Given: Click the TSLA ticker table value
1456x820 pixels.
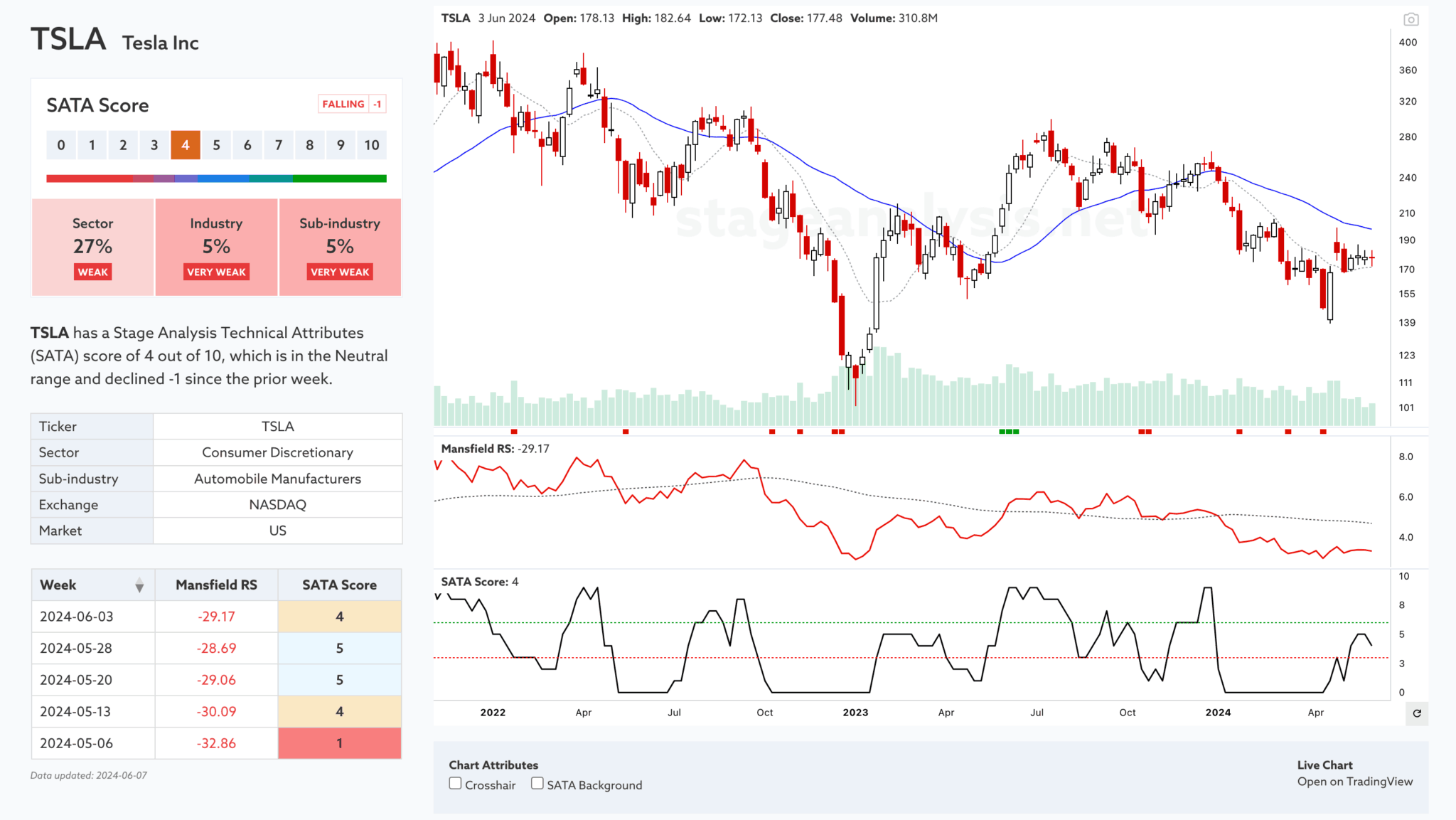Looking at the screenshot, I should (277, 427).
